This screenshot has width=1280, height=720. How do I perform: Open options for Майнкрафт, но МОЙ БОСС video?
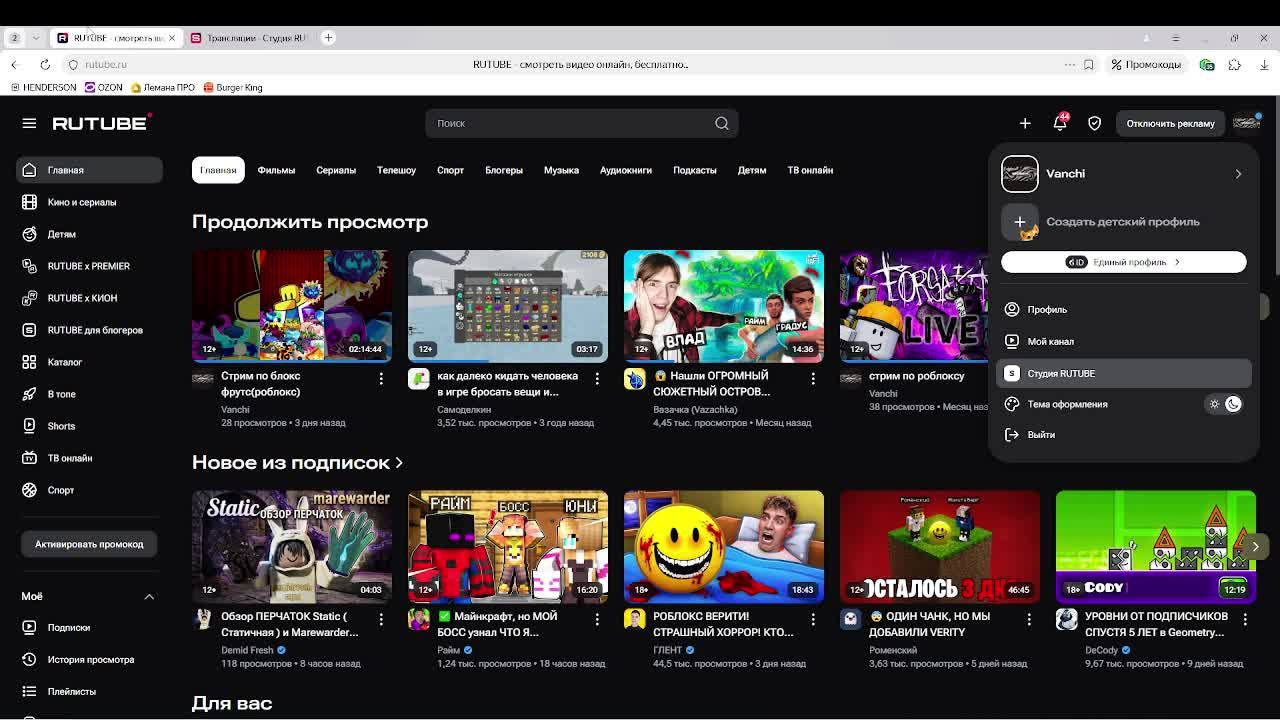(597, 619)
